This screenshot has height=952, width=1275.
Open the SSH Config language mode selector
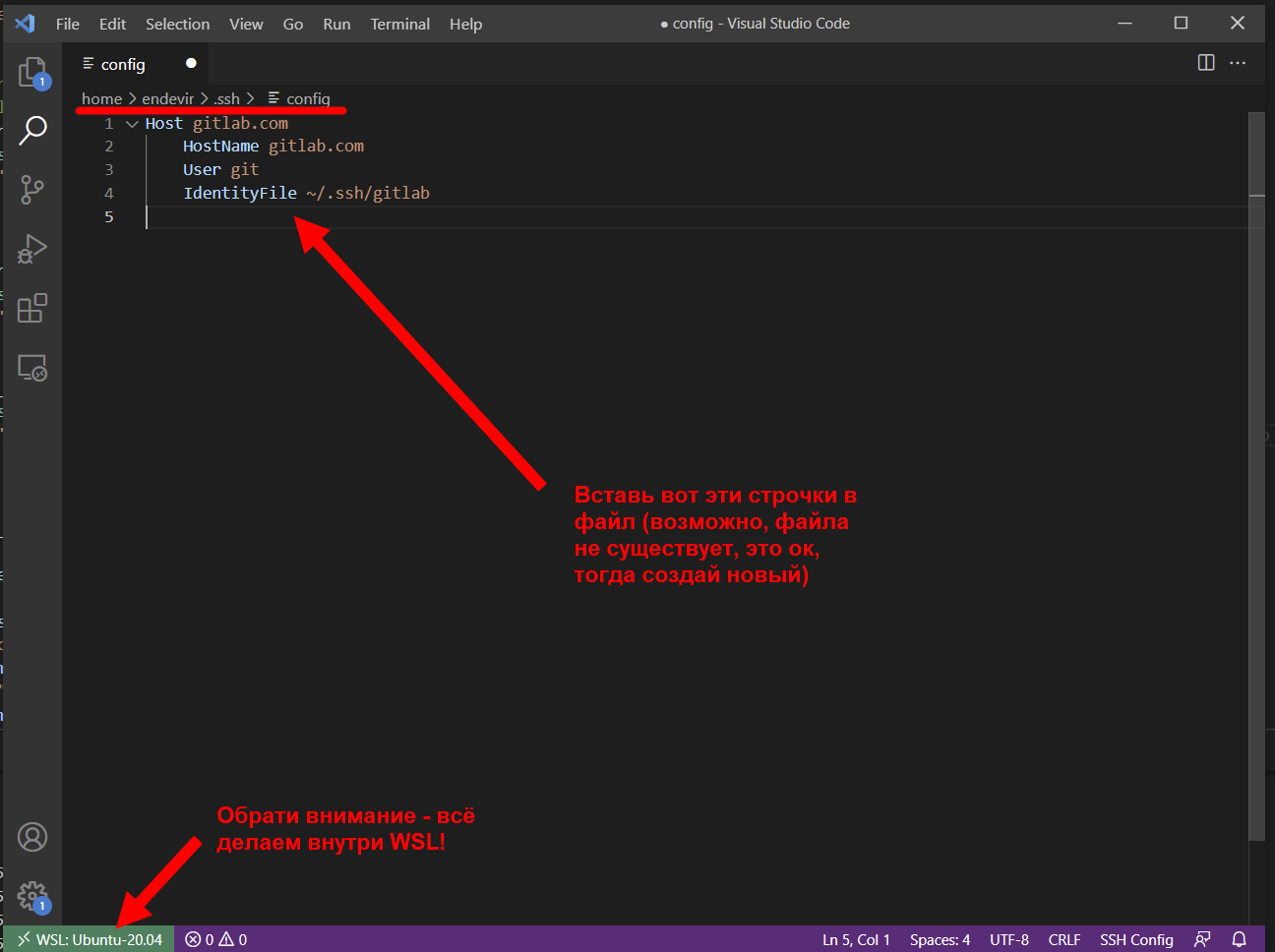coord(1136,939)
